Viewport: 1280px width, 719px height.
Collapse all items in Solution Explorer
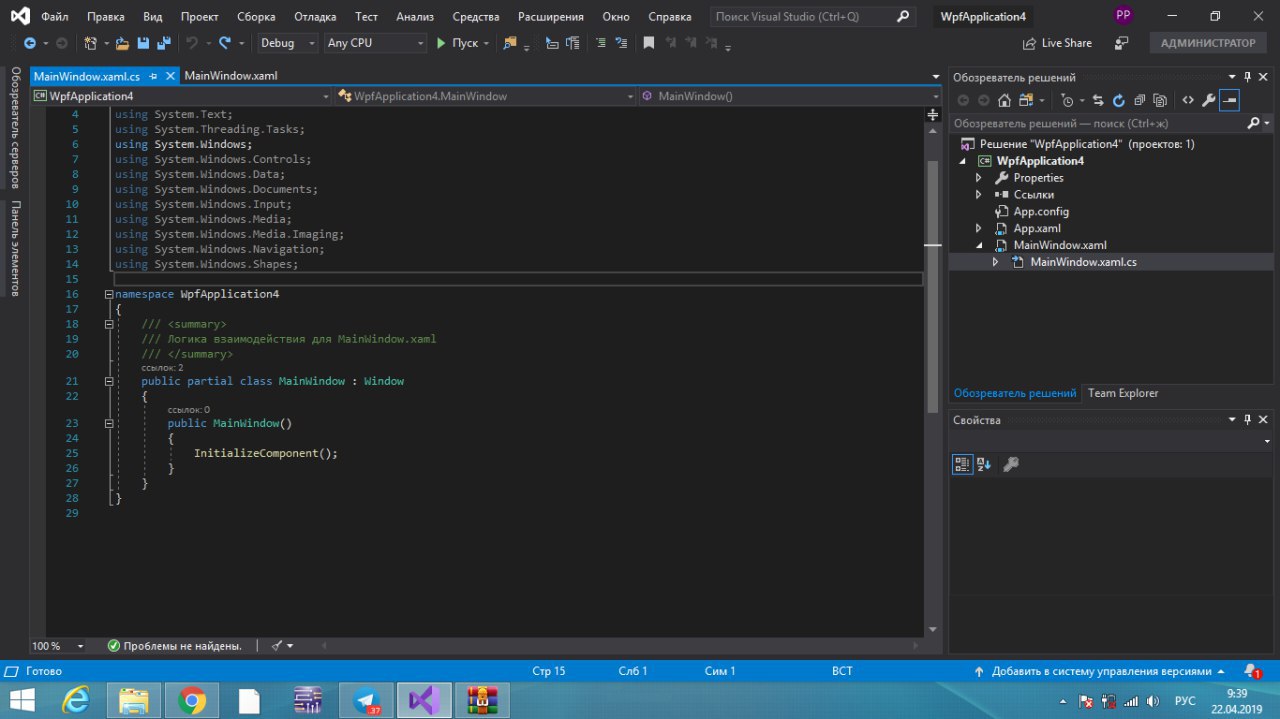tap(1139, 100)
